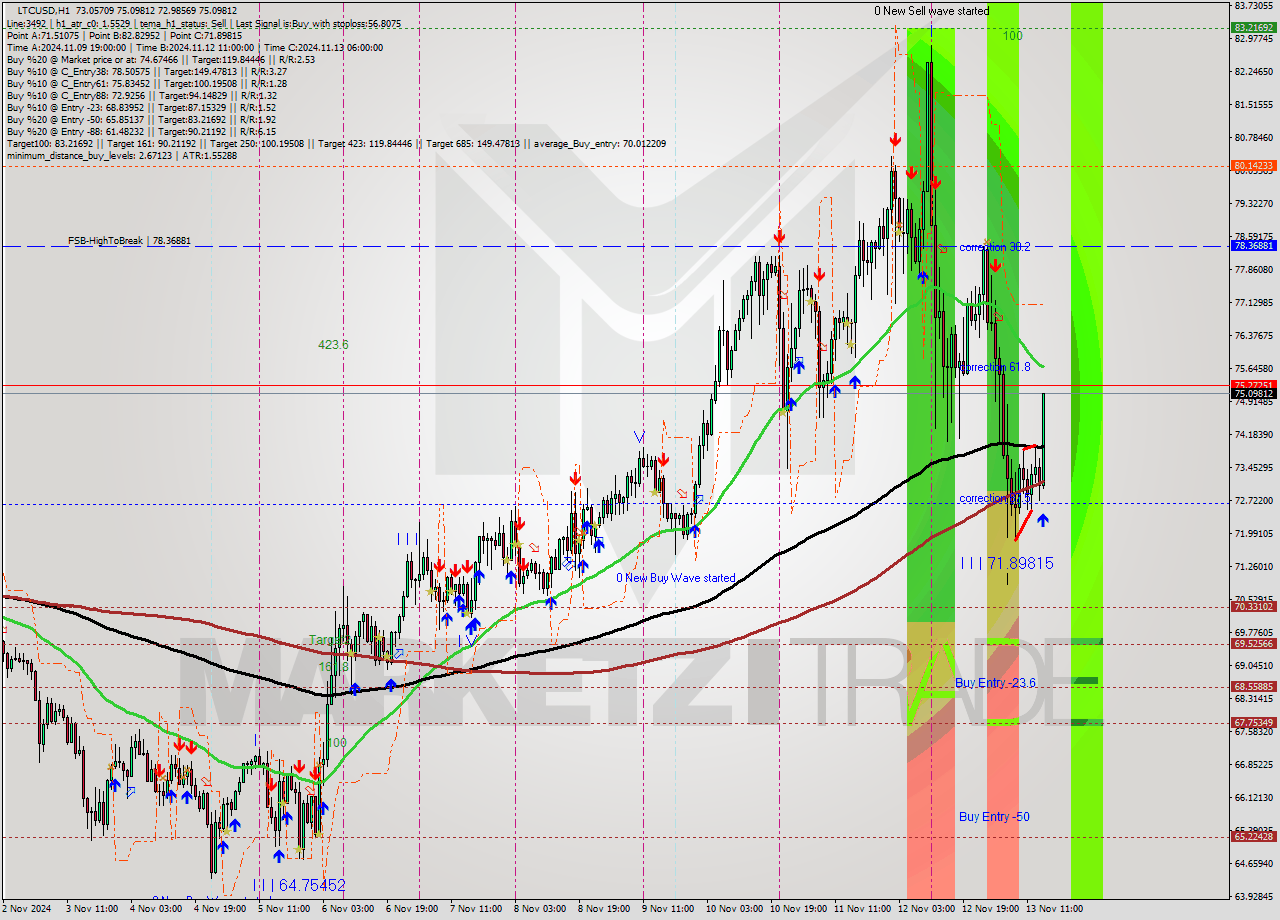Click the 67.75349 price level tag

click(x=1253, y=723)
